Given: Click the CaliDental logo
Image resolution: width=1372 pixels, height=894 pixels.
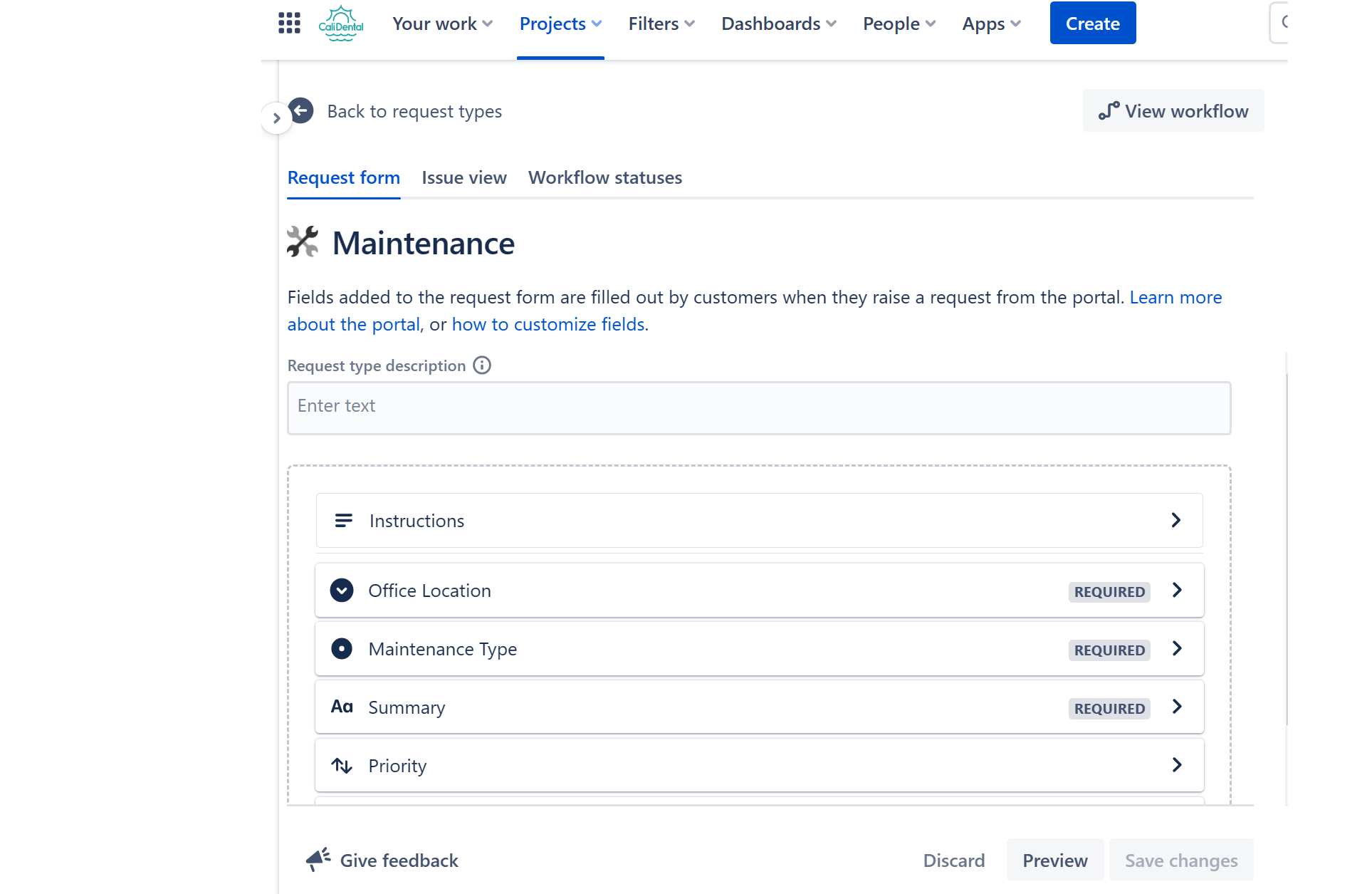Looking at the screenshot, I should (x=341, y=22).
